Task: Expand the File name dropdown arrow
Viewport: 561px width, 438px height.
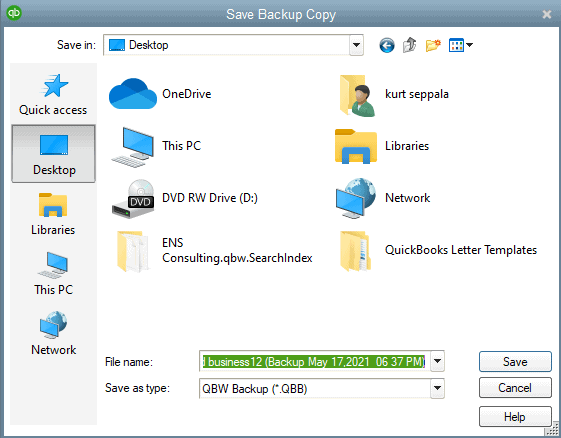Action: pyautogui.click(x=437, y=361)
